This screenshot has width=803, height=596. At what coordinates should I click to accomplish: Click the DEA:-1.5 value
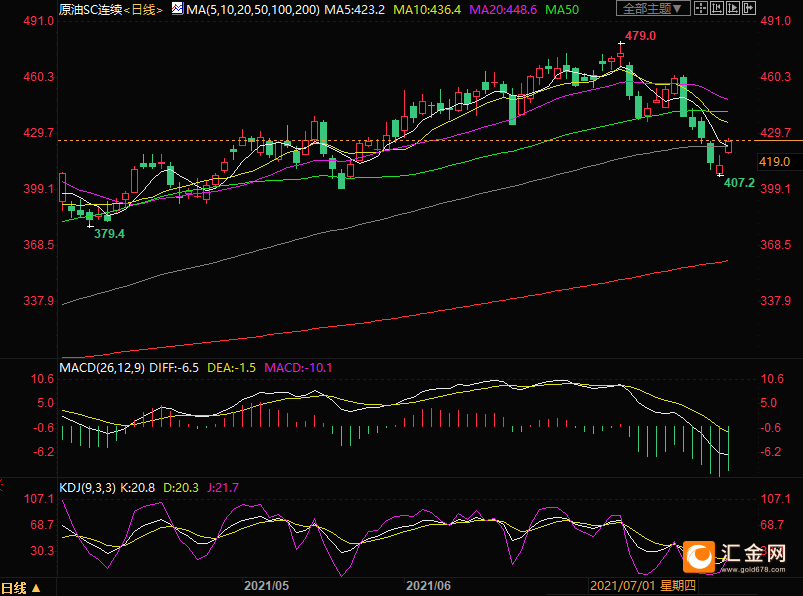pos(231,368)
